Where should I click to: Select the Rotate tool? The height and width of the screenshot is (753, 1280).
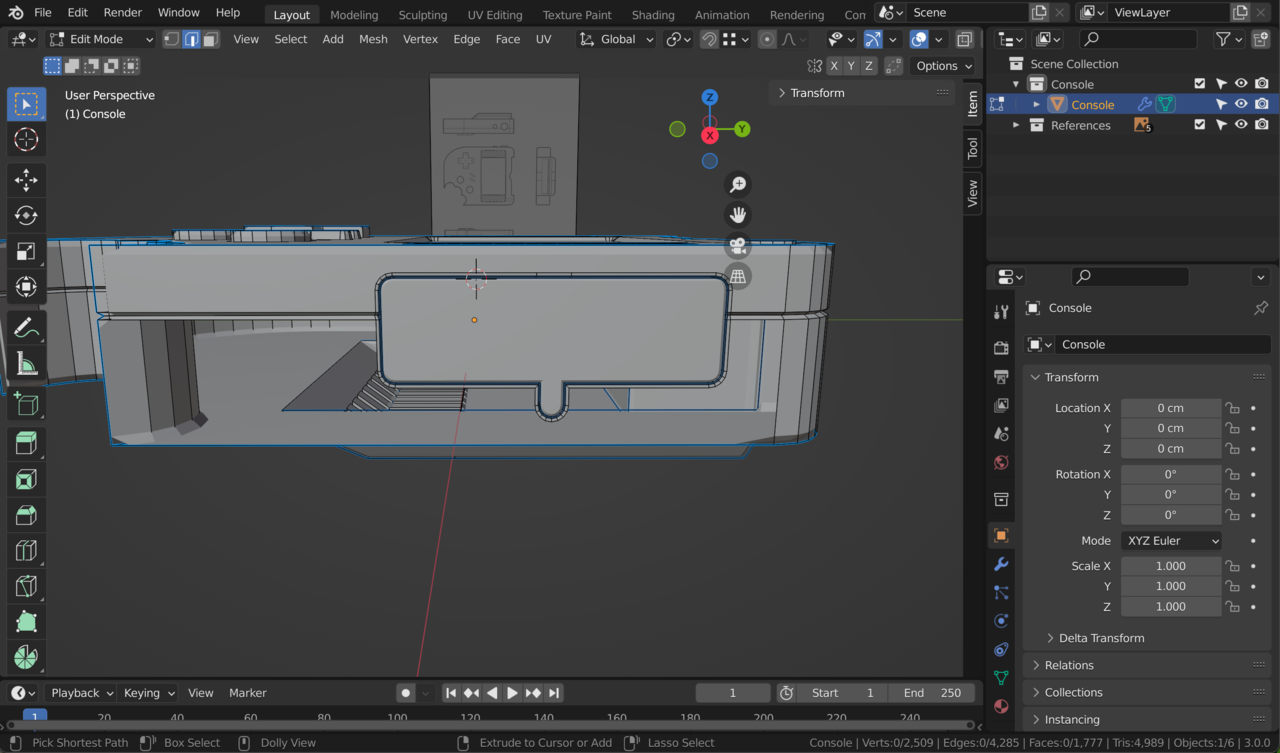tap(26, 216)
